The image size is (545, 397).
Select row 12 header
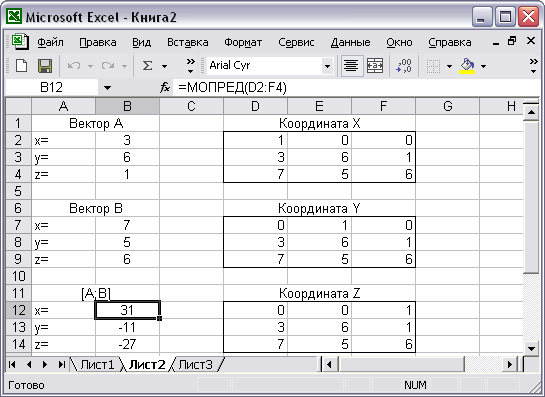19,310
